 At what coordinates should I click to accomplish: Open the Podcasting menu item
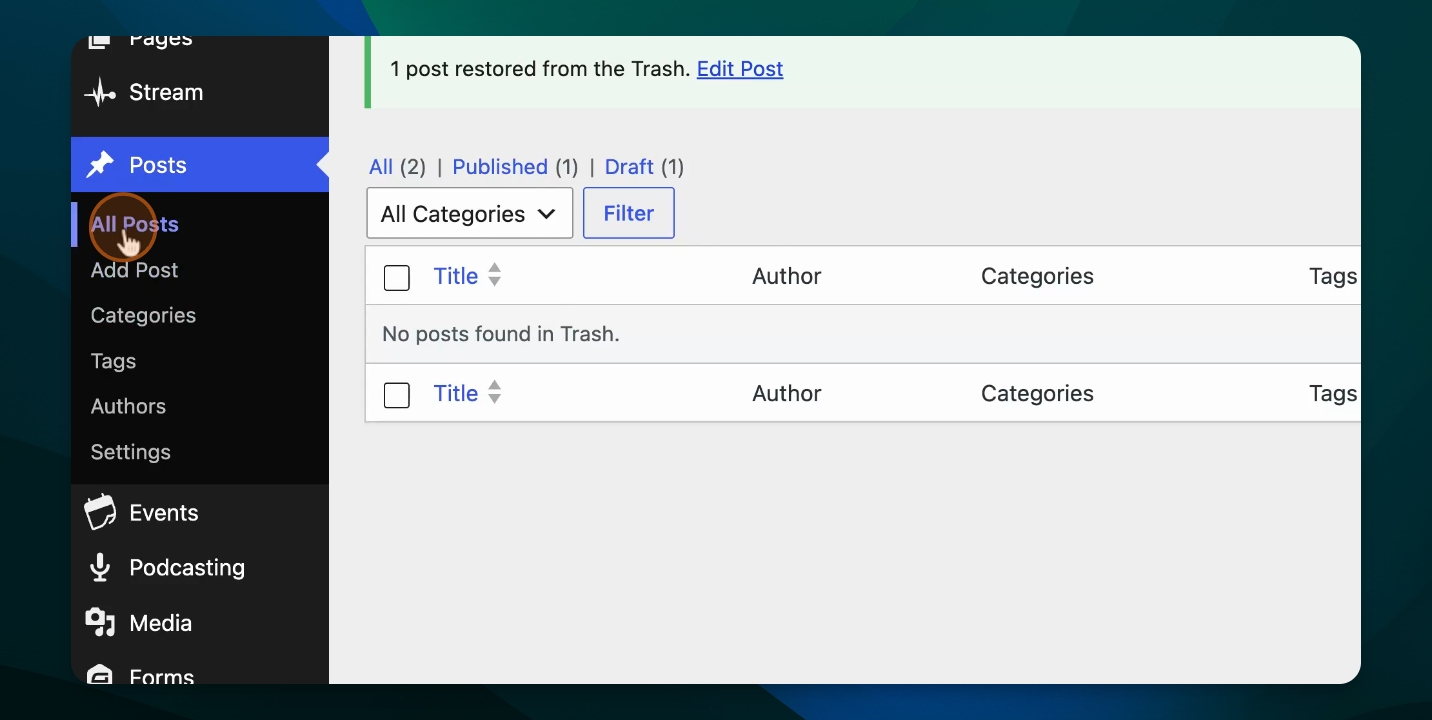(187, 568)
